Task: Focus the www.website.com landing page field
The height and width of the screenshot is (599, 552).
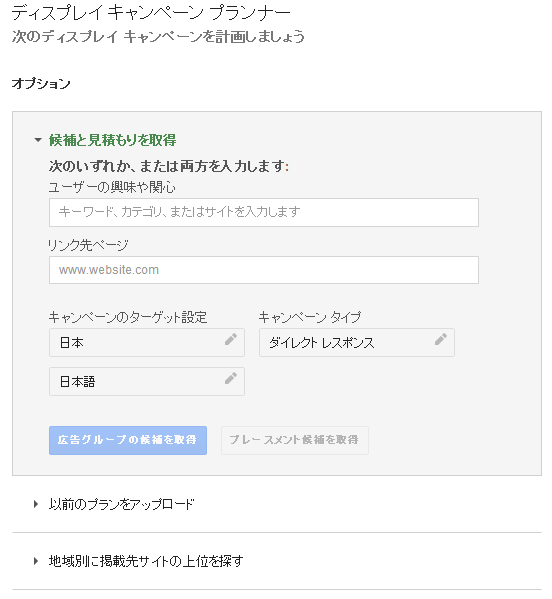Action: point(264,270)
